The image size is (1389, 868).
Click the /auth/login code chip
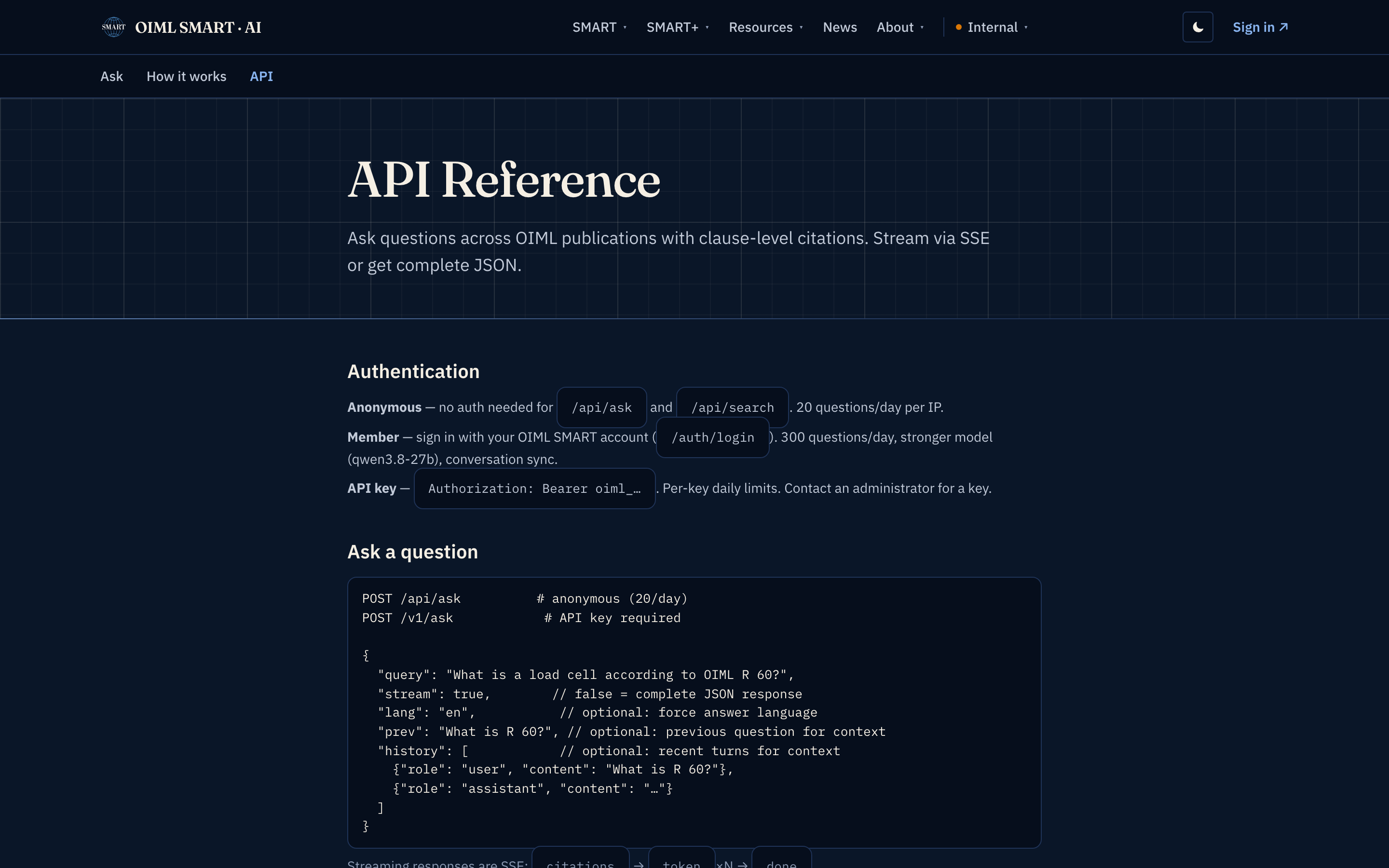(712, 437)
